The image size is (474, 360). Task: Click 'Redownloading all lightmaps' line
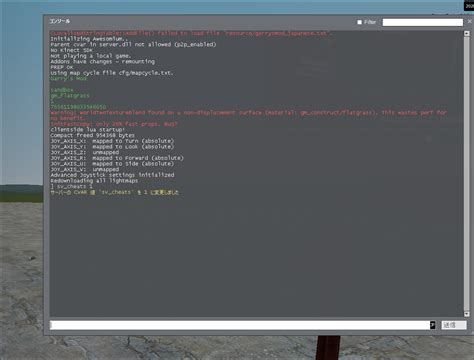pyautogui.click(x=94, y=181)
